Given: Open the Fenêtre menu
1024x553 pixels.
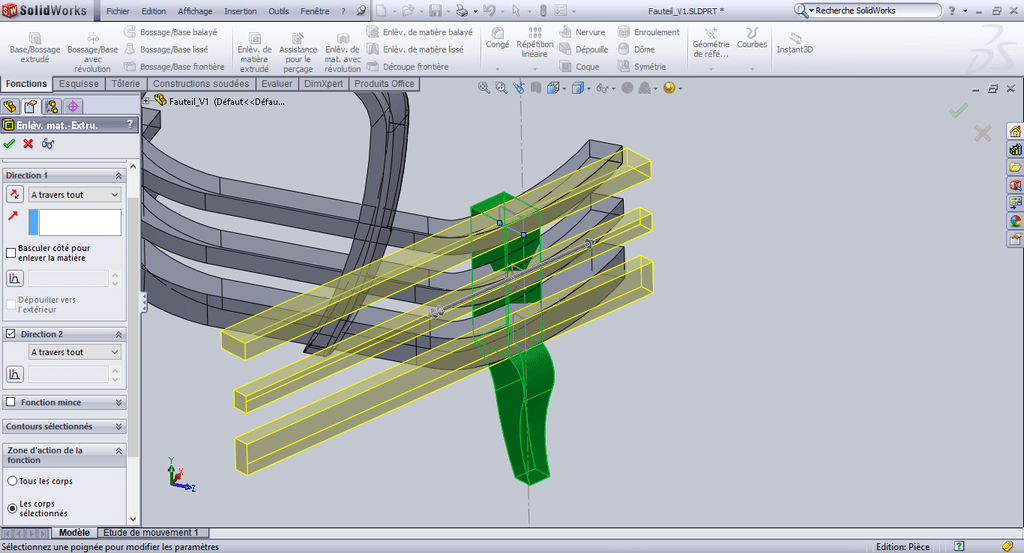Looking at the screenshot, I should (315, 11).
